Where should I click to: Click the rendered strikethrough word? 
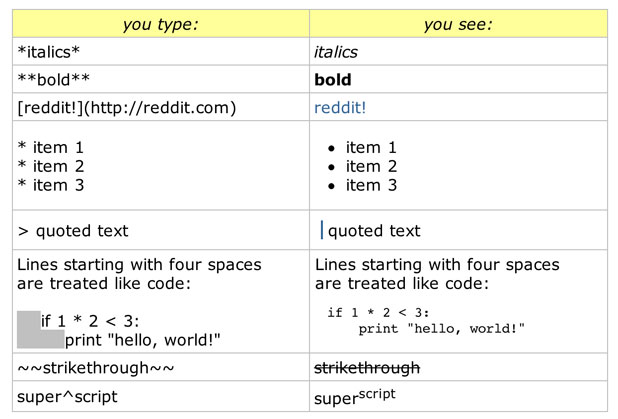[x=367, y=368]
